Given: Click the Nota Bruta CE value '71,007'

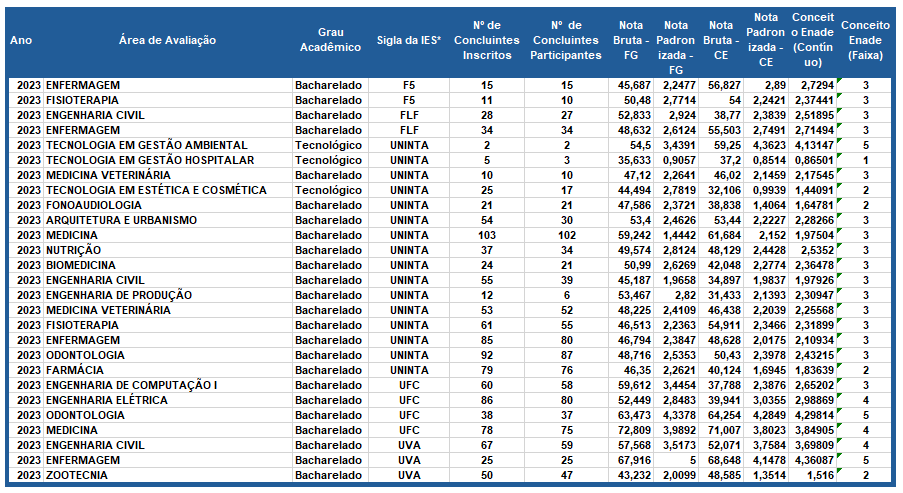Looking at the screenshot, I should [724, 430].
